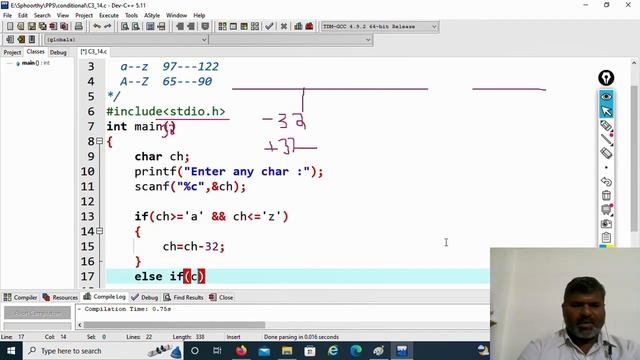
Task: Open the Find Results bottom tab
Action: tap(184, 297)
